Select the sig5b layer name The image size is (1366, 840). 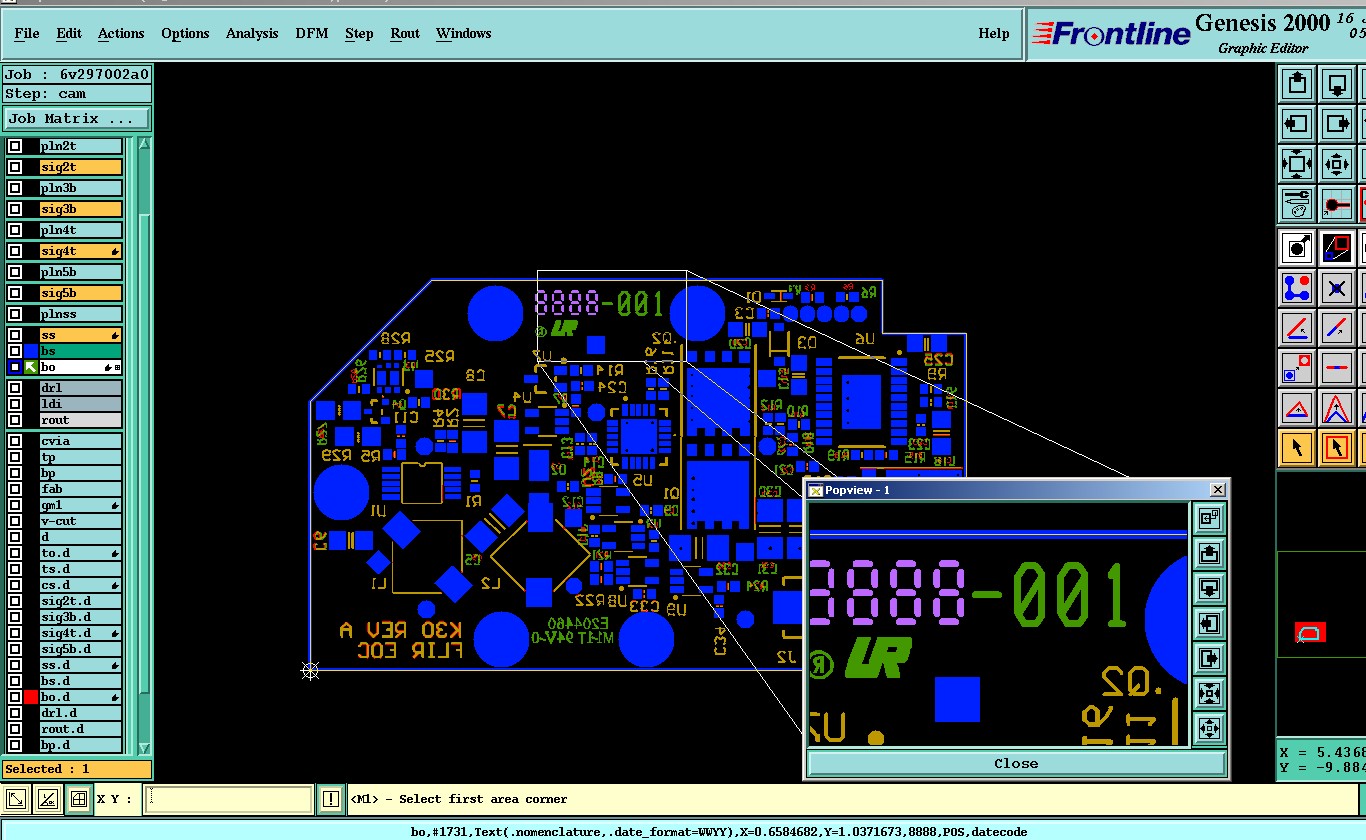[x=80, y=293]
